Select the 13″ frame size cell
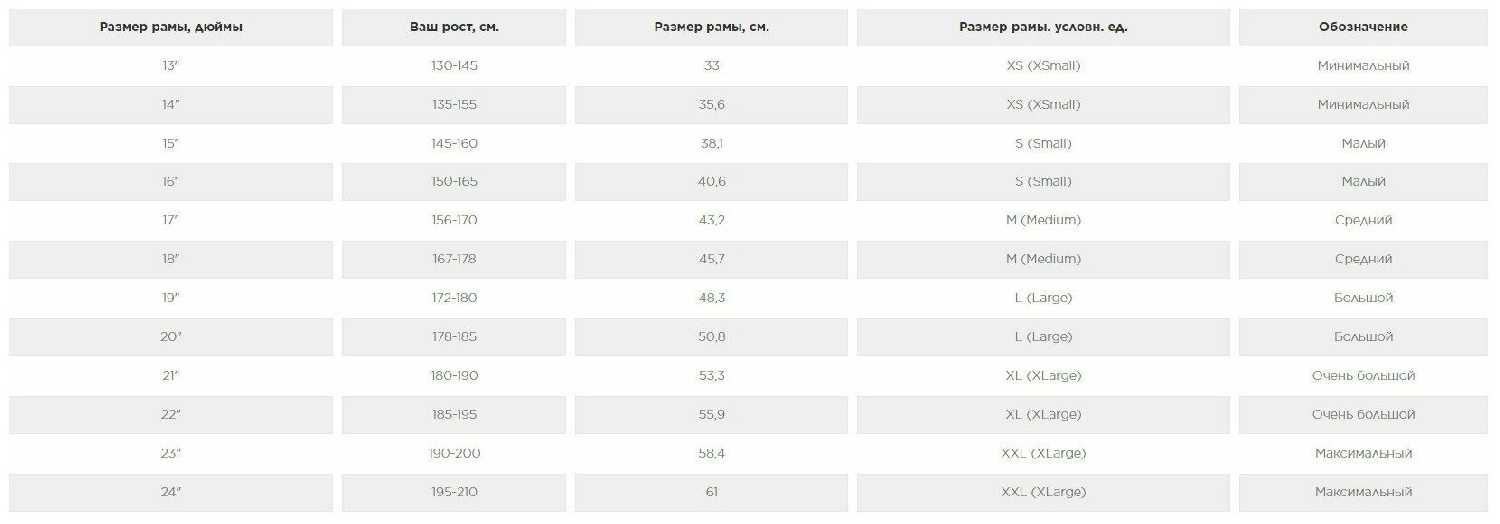Image resolution: width=1500 pixels, height=524 pixels. (x=171, y=66)
